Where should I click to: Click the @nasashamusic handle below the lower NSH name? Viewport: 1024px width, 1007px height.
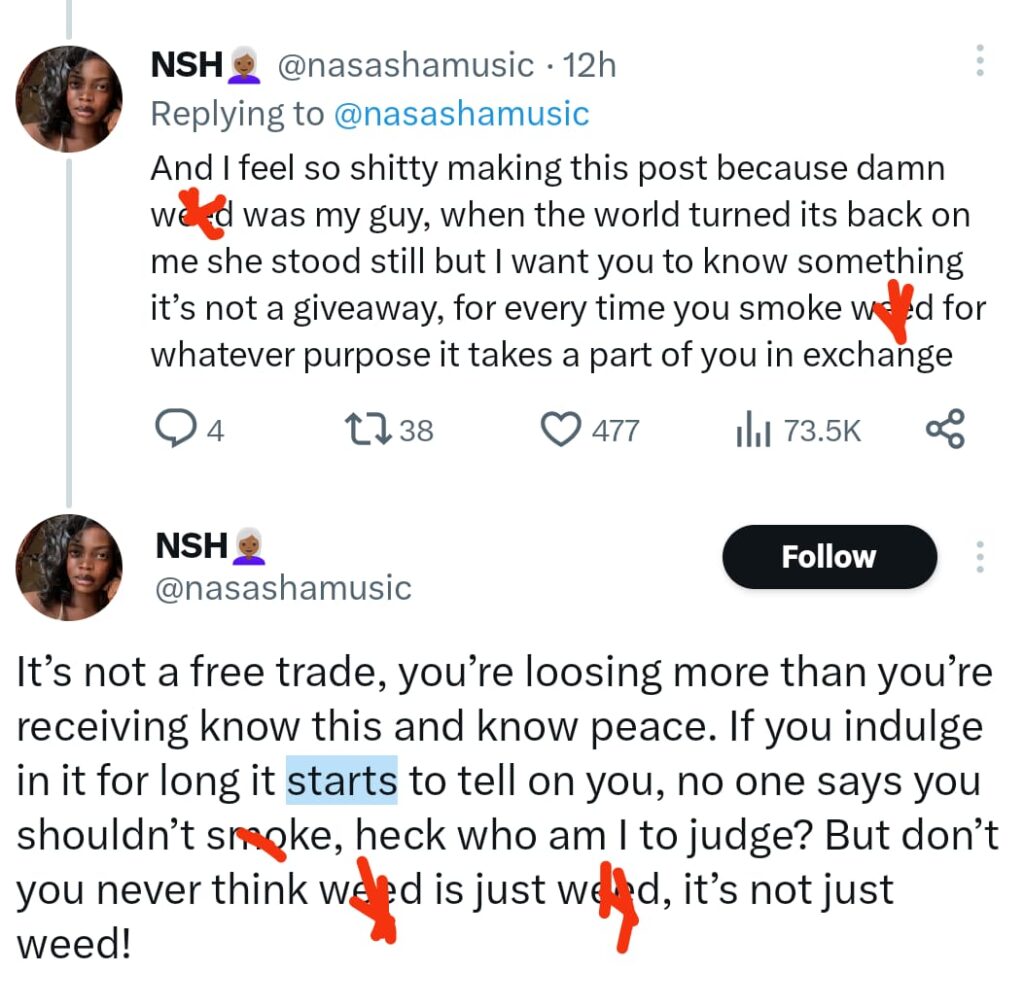283,588
